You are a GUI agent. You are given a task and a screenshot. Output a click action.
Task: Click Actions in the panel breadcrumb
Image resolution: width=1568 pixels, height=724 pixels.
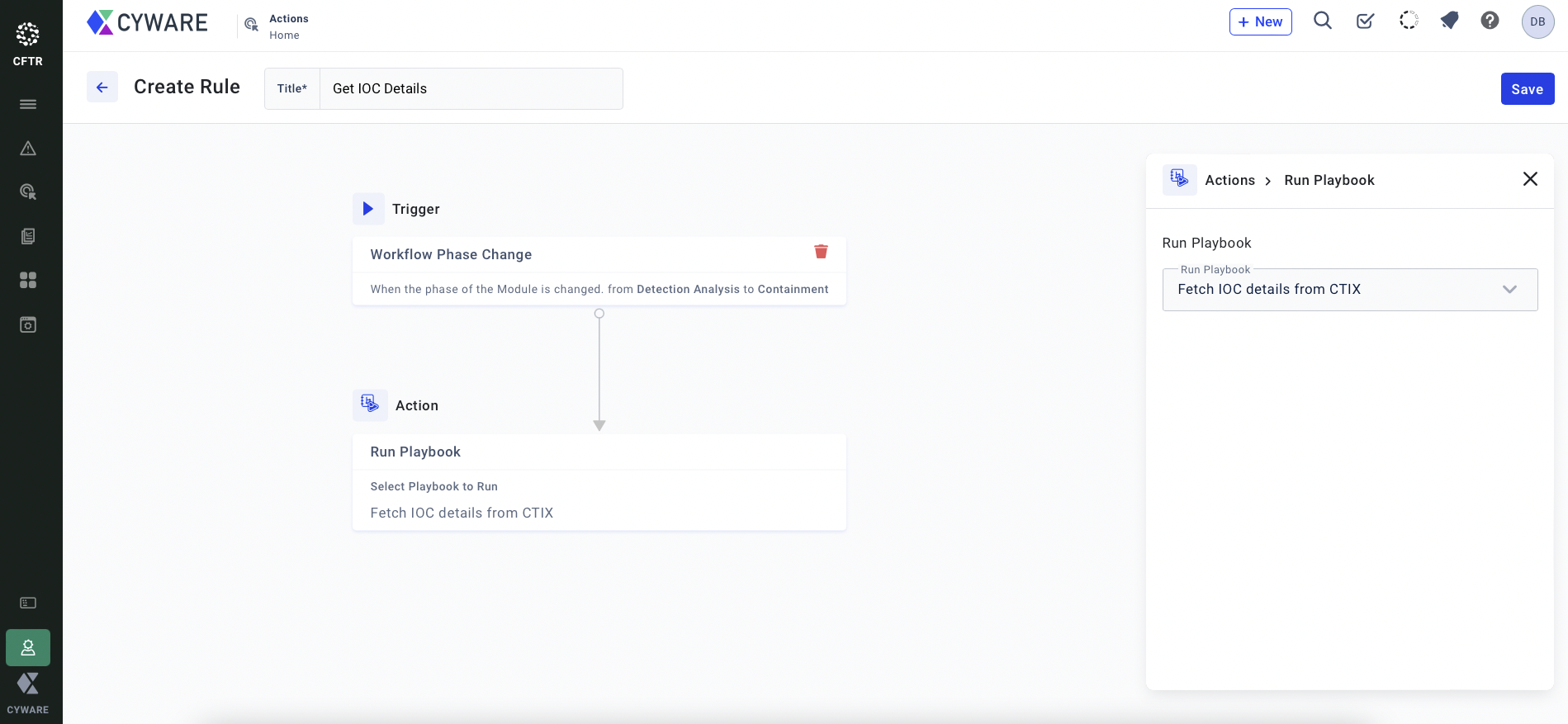tap(1229, 181)
